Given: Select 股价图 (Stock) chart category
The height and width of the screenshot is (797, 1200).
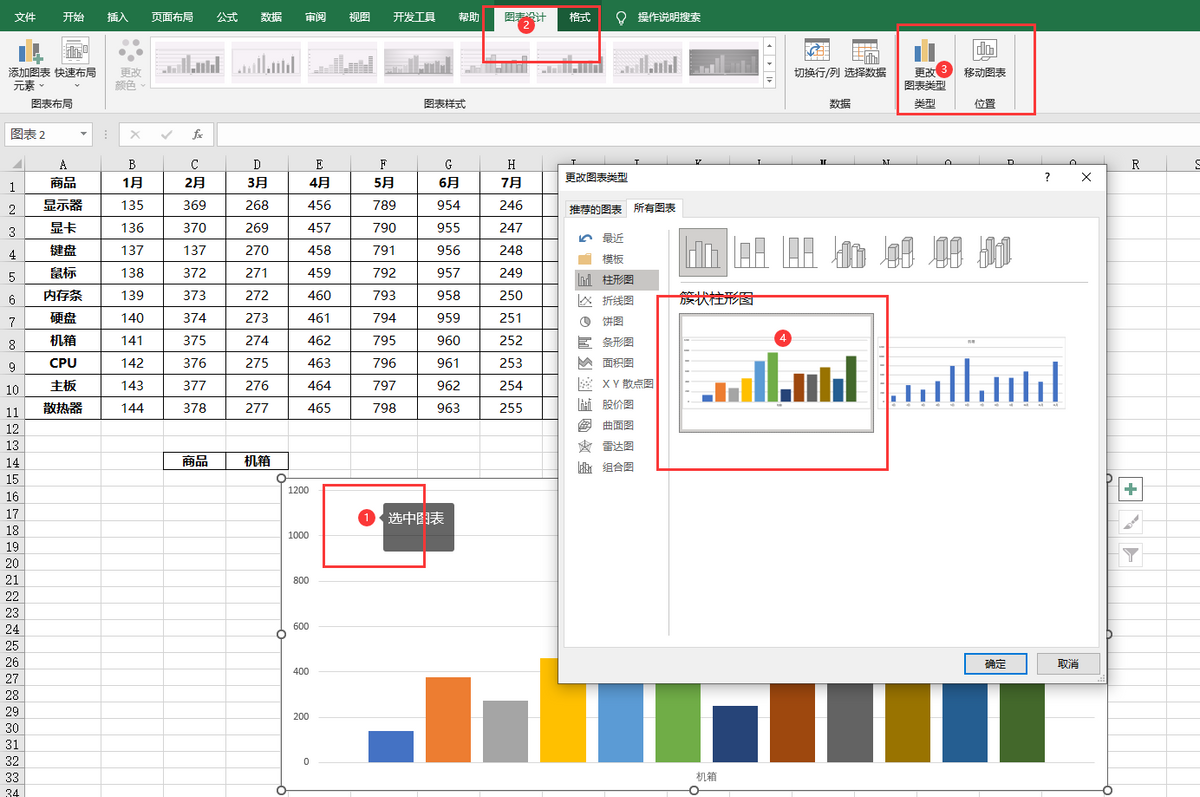Looking at the screenshot, I should point(615,405).
